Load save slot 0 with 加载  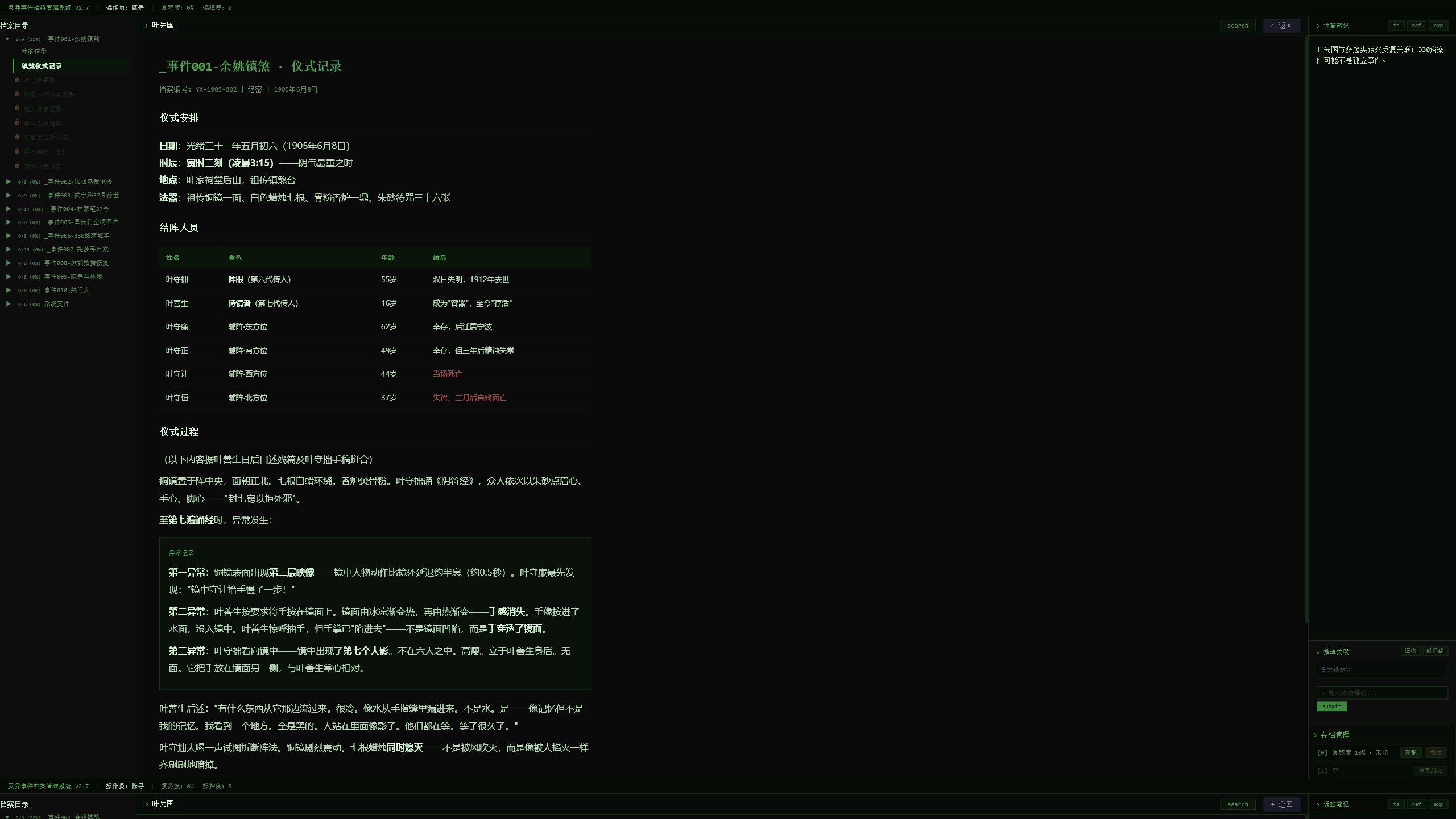click(x=1410, y=752)
